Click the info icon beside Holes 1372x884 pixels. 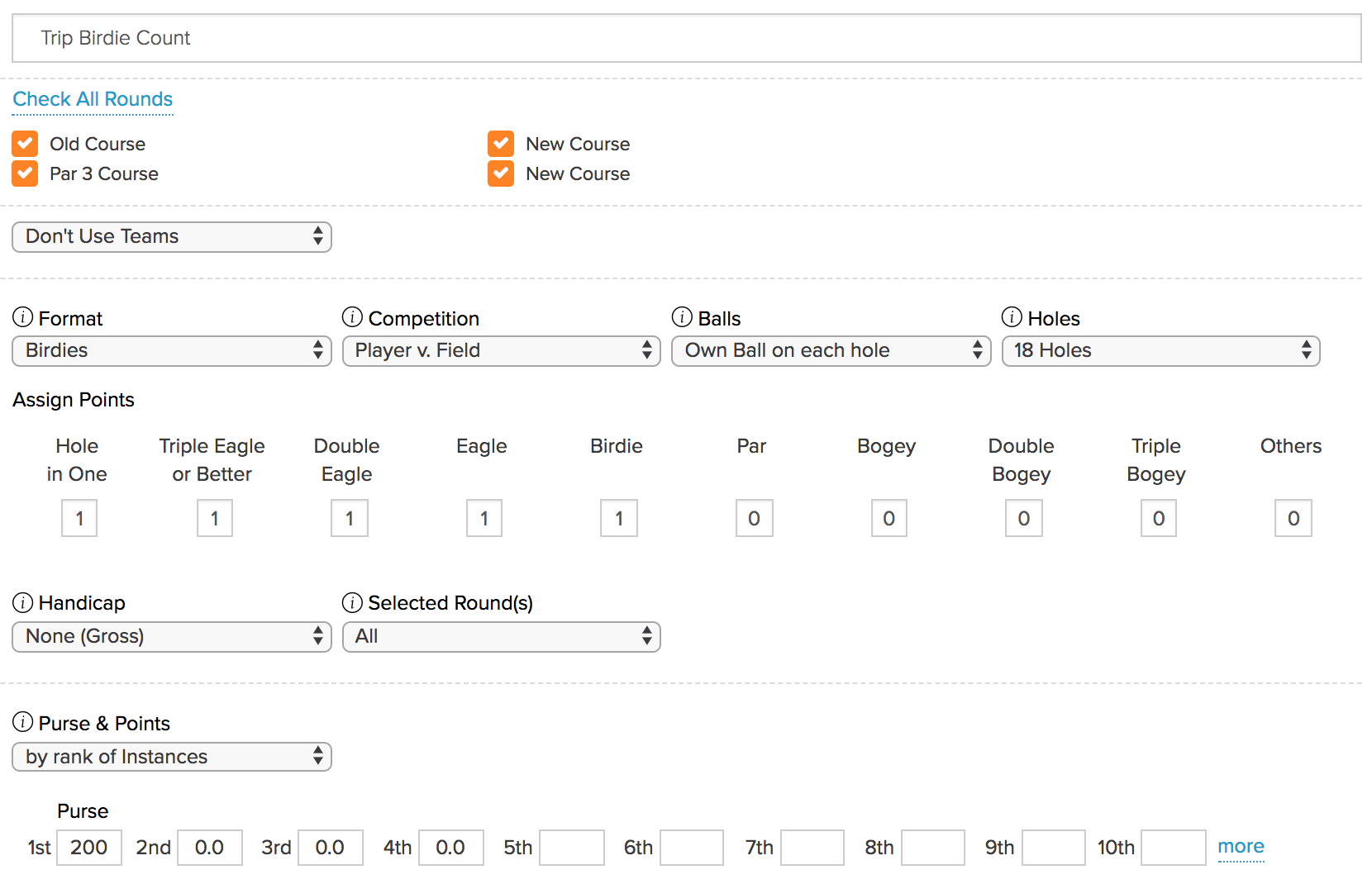click(x=1012, y=317)
